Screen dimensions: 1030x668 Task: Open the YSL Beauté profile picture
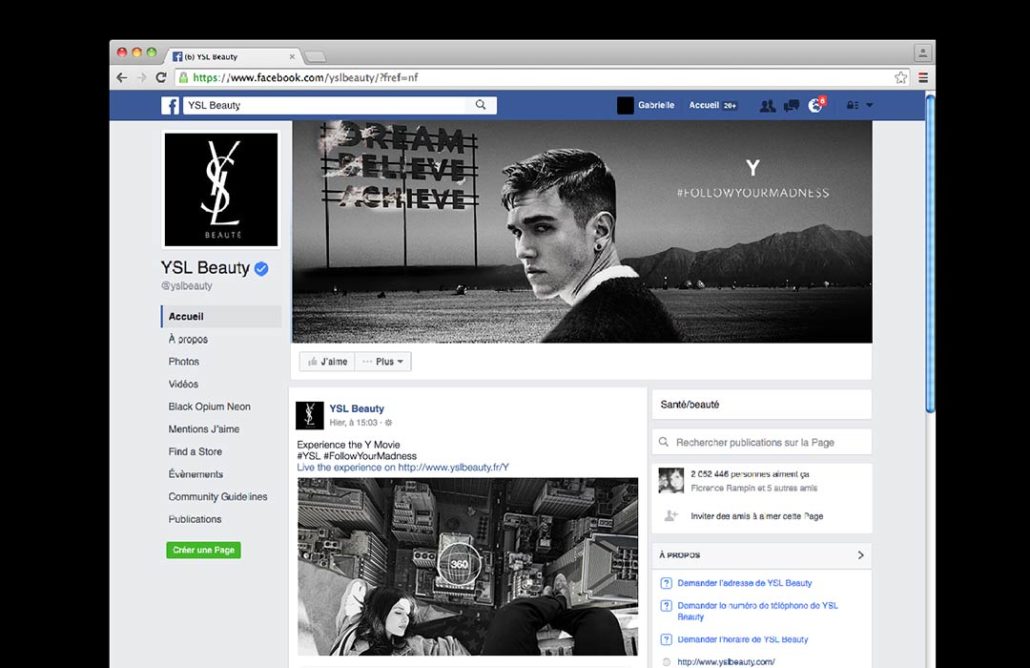pos(221,189)
